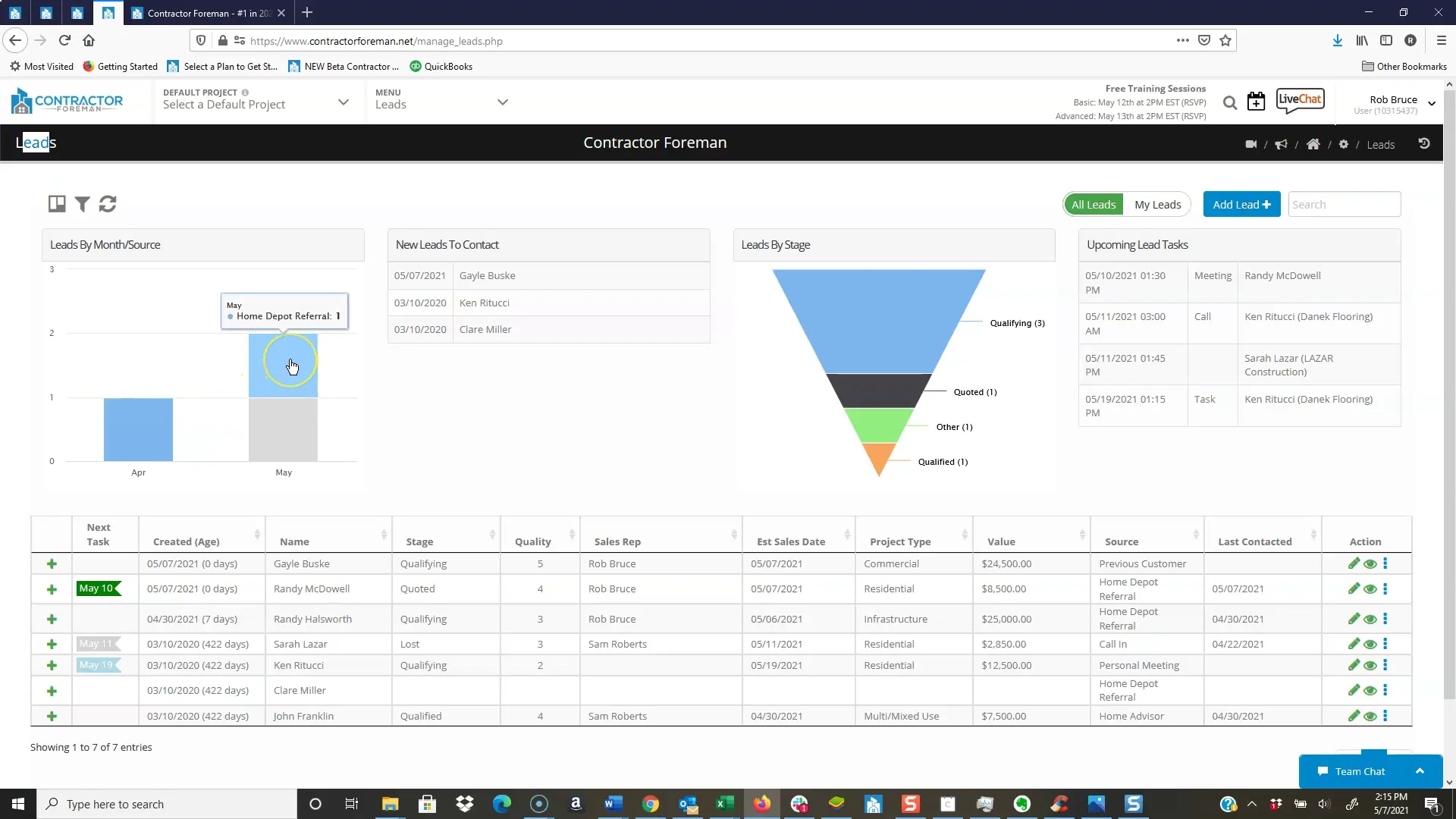The image size is (1456, 819).
Task: Click the May Home Depot Referral bar
Action: [283, 366]
